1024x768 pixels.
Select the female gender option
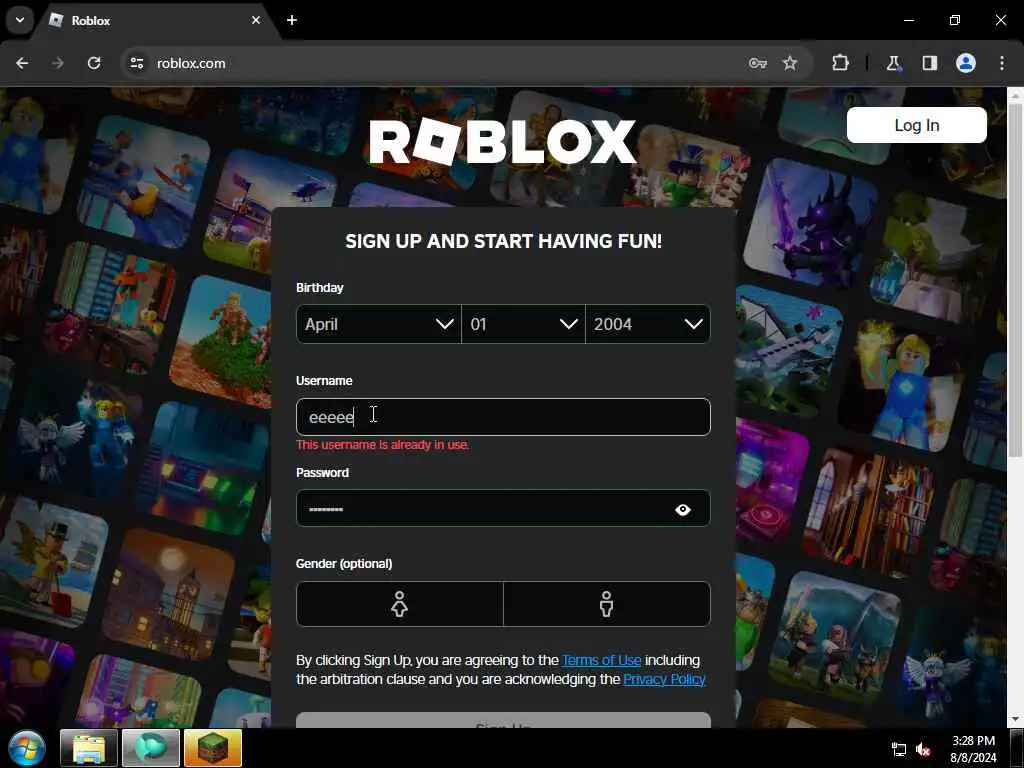coord(400,604)
